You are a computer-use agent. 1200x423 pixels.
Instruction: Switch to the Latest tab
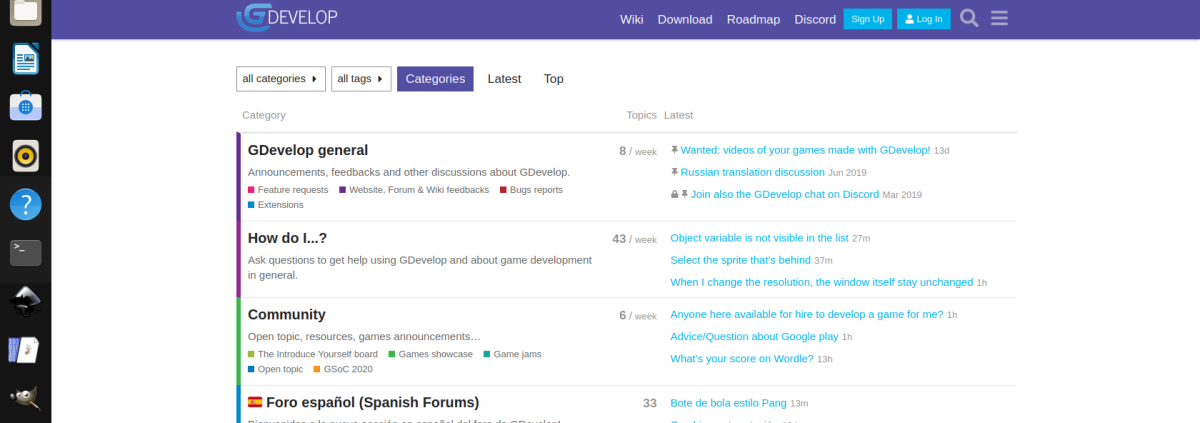(504, 79)
